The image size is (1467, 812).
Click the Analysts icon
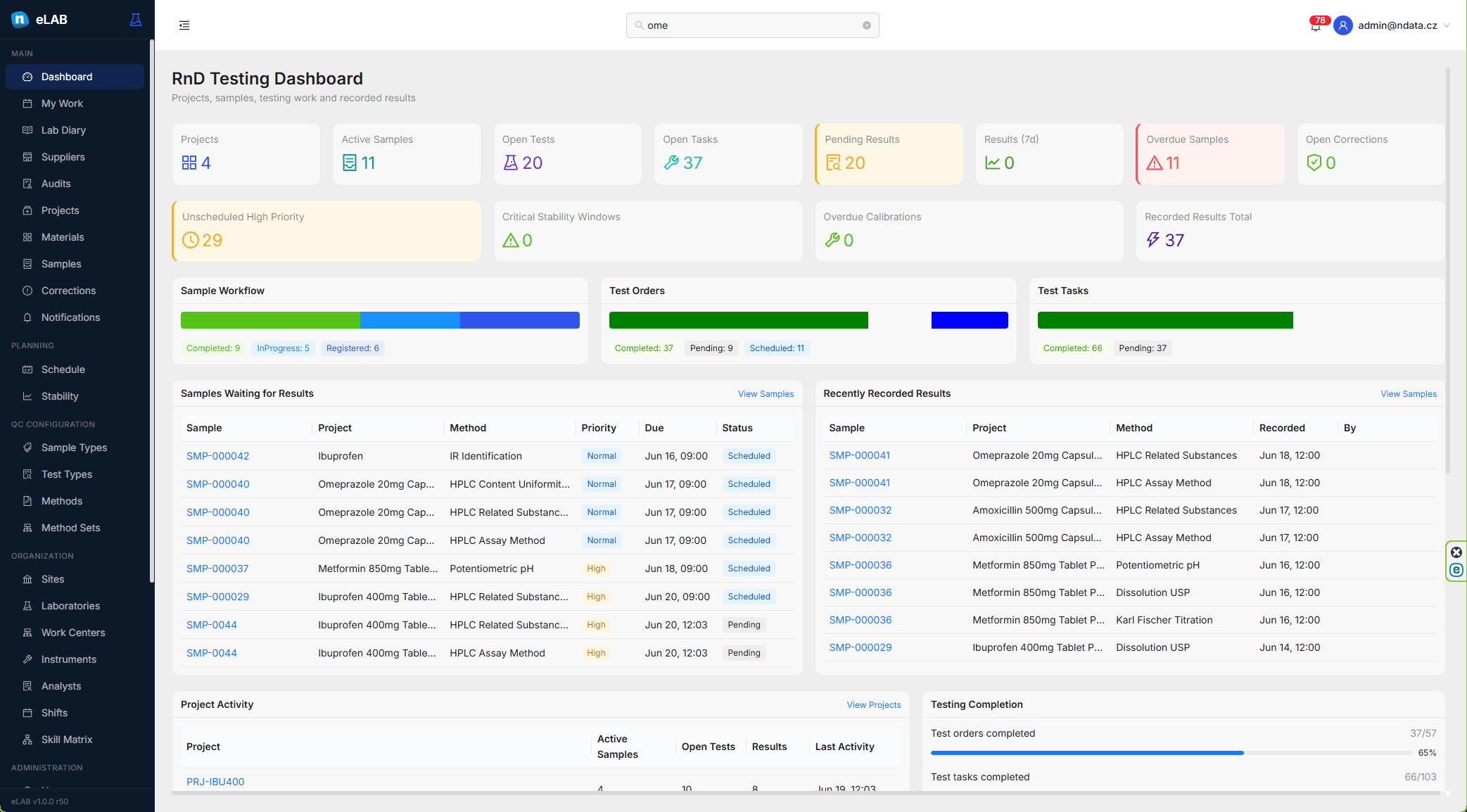tap(27, 686)
